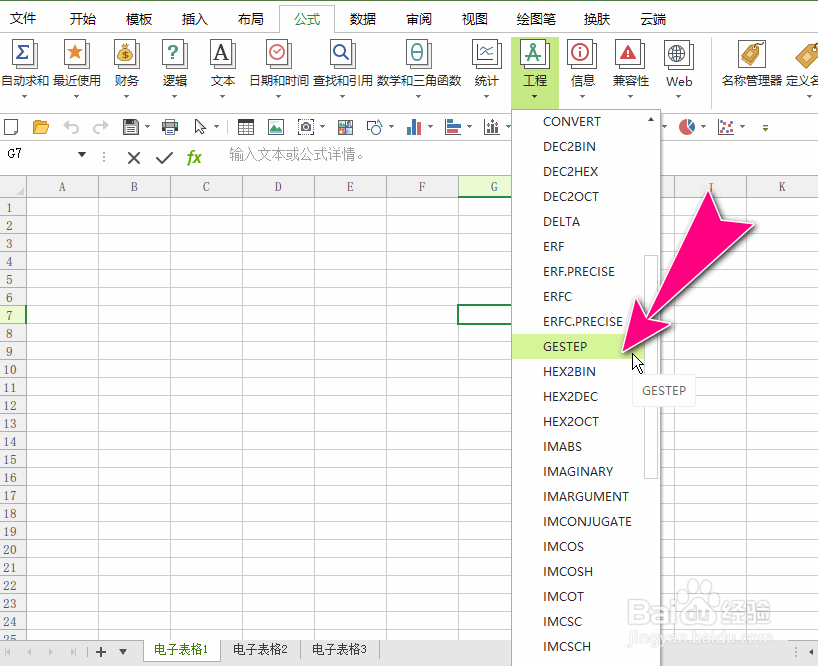Select CONVERT from the function list
This screenshot has height=666, width=818.
[578, 122]
